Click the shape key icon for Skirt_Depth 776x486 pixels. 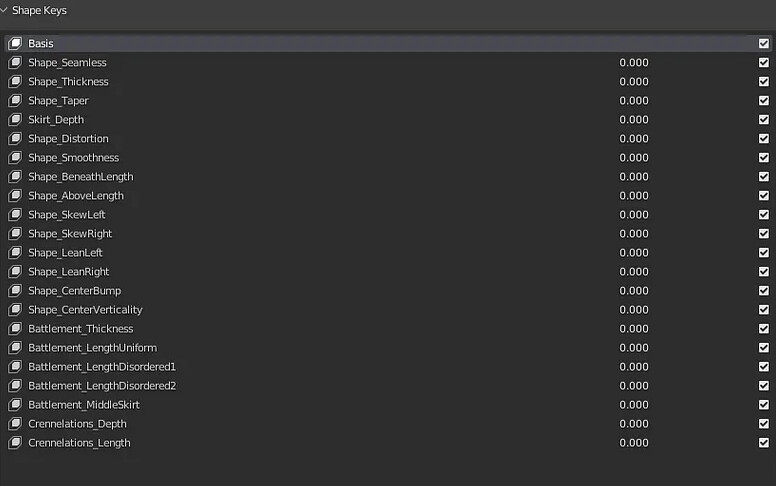(x=15, y=120)
